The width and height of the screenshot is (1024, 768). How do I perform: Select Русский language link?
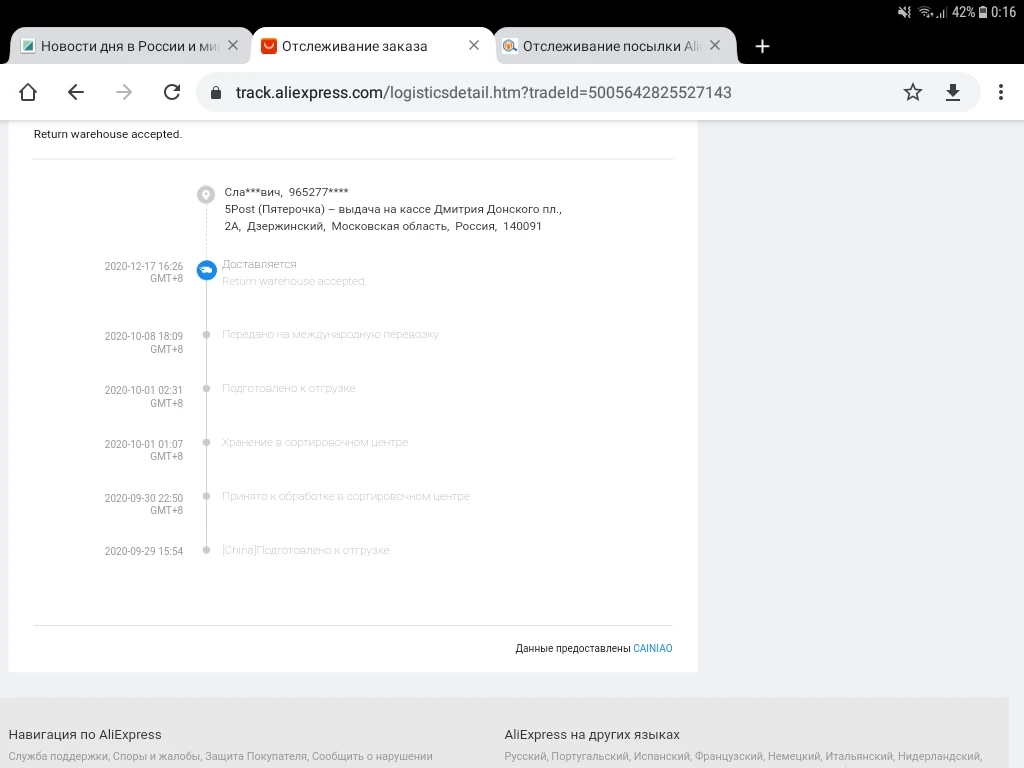tap(525, 756)
